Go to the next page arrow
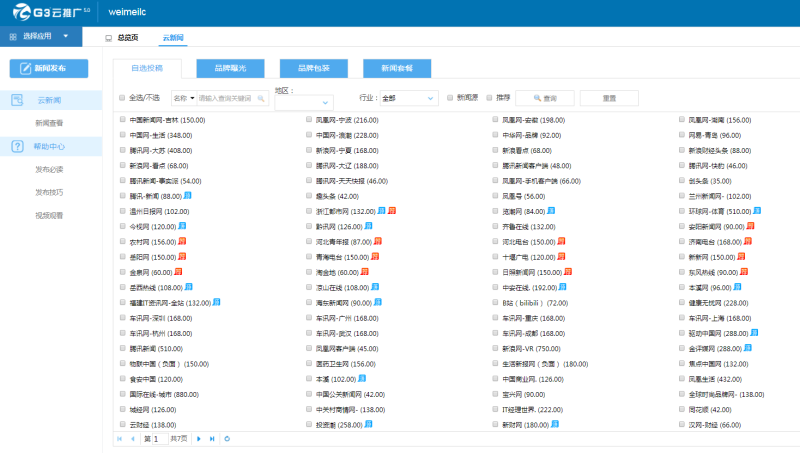This screenshot has width=800, height=453. (x=199, y=439)
